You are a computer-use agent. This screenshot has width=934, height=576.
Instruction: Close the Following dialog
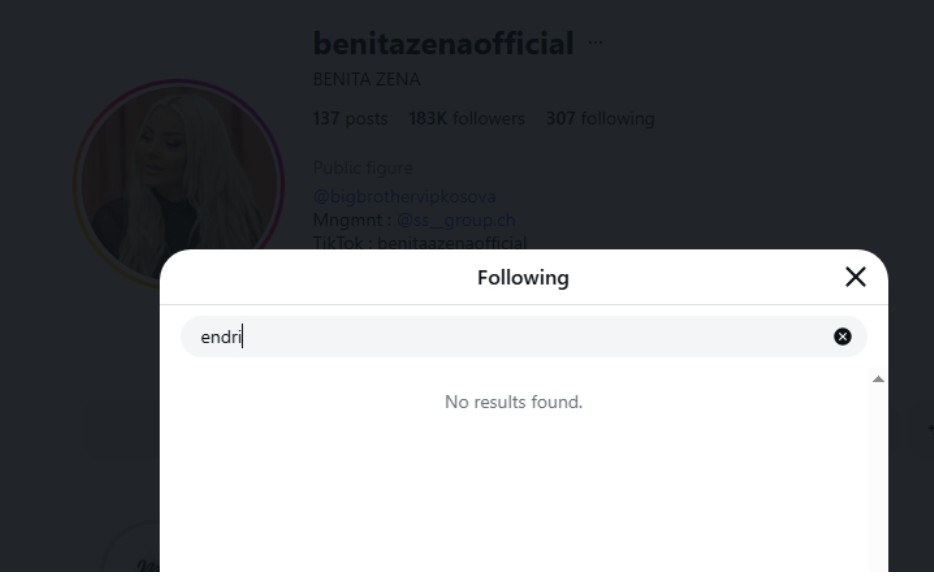click(x=855, y=277)
